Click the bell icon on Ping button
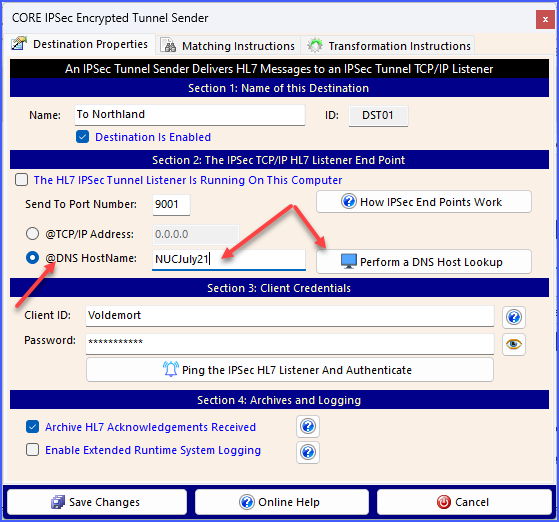The height and width of the screenshot is (522, 559). 171,369
